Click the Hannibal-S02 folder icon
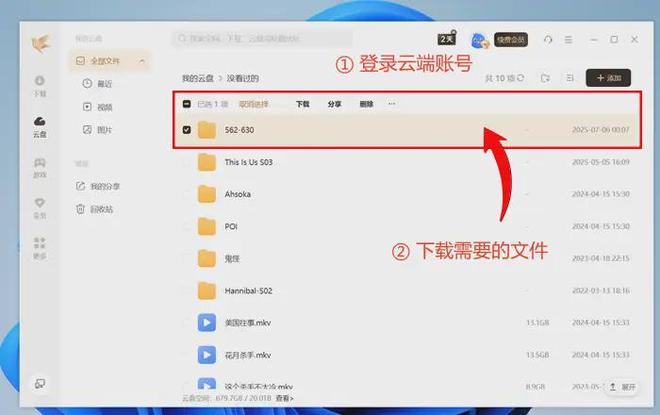This screenshot has width=660, height=415. point(207,291)
